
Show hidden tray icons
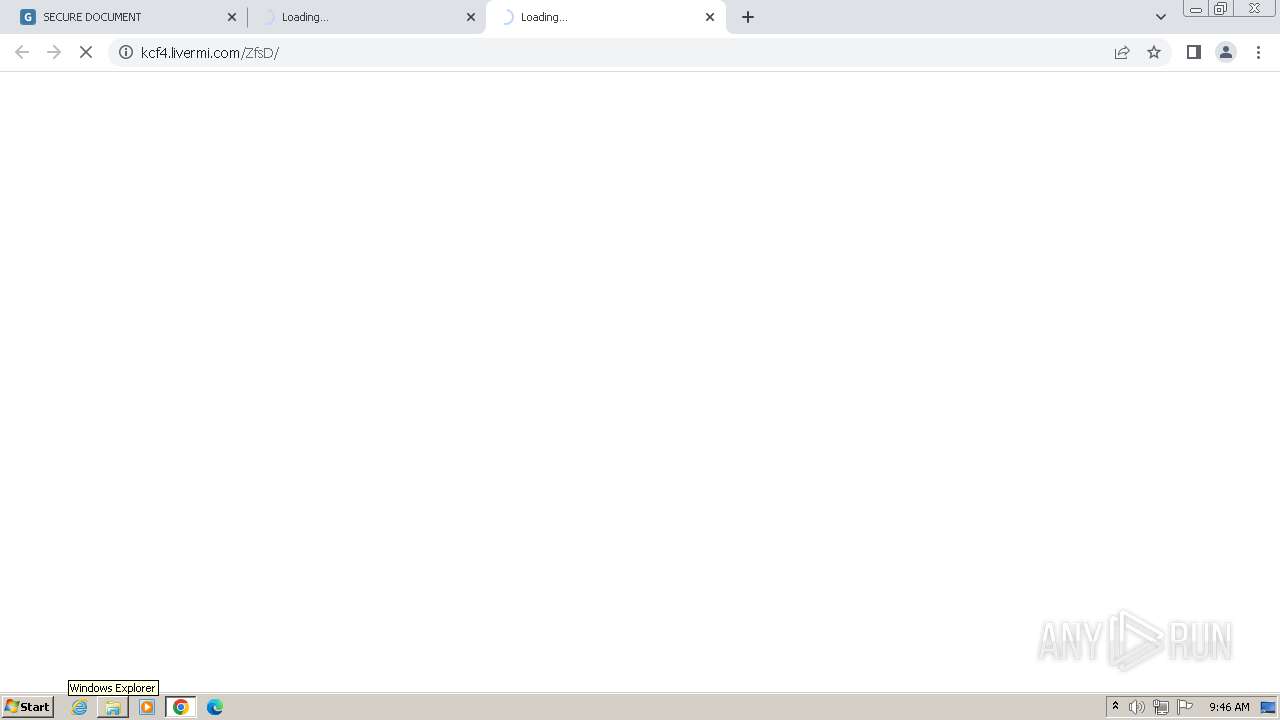coord(1116,707)
